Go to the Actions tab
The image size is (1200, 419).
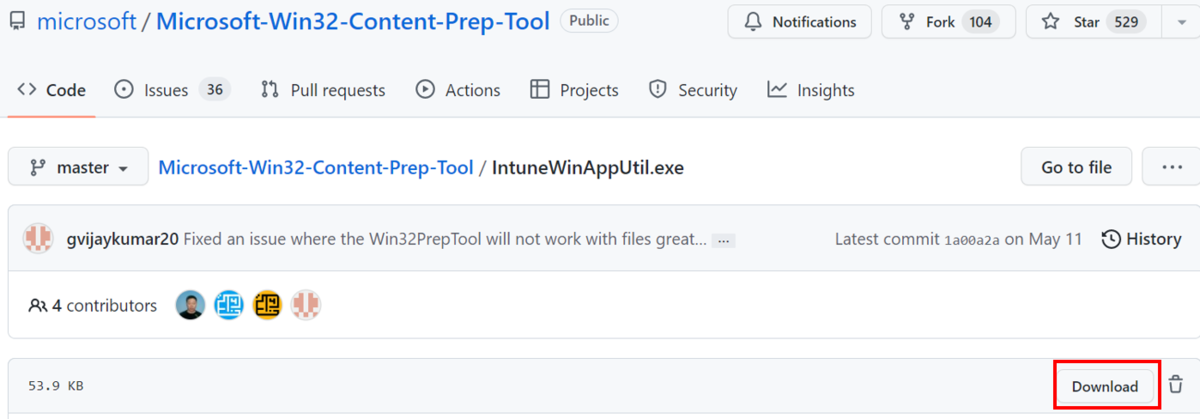pos(458,90)
